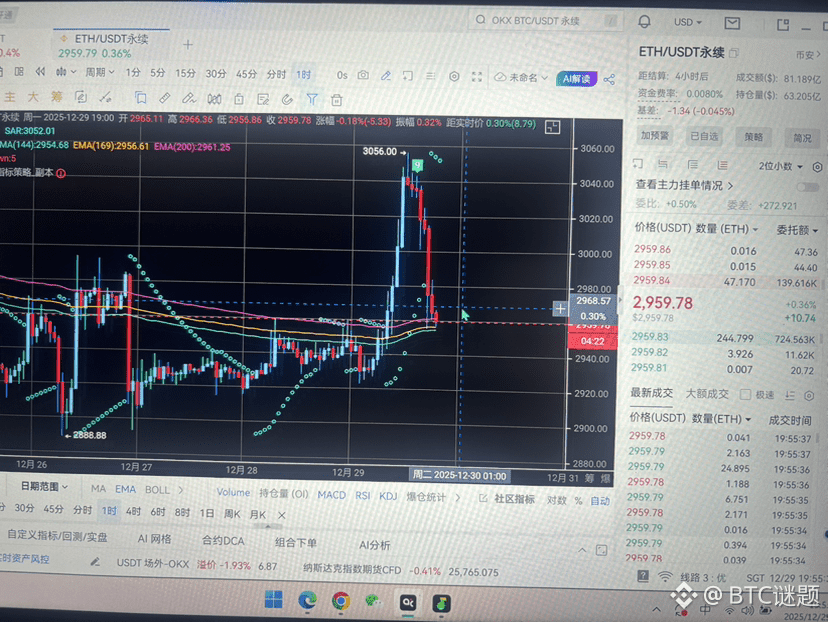The width and height of the screenshot is (828, 622).
Task: Toggle the % percent scale option
Action: (578, 500)
